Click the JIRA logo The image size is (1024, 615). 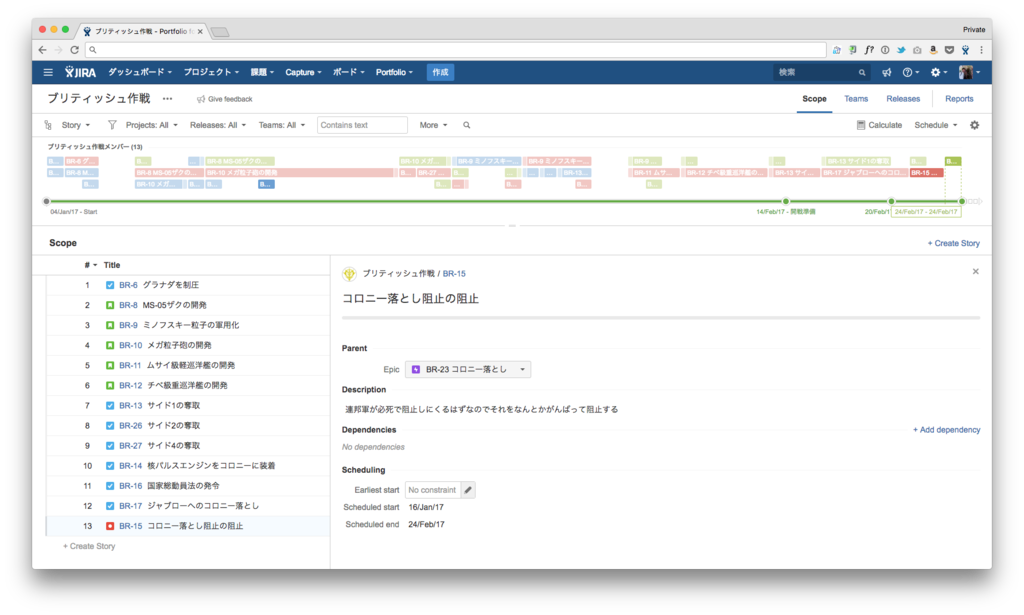point(80,72)
